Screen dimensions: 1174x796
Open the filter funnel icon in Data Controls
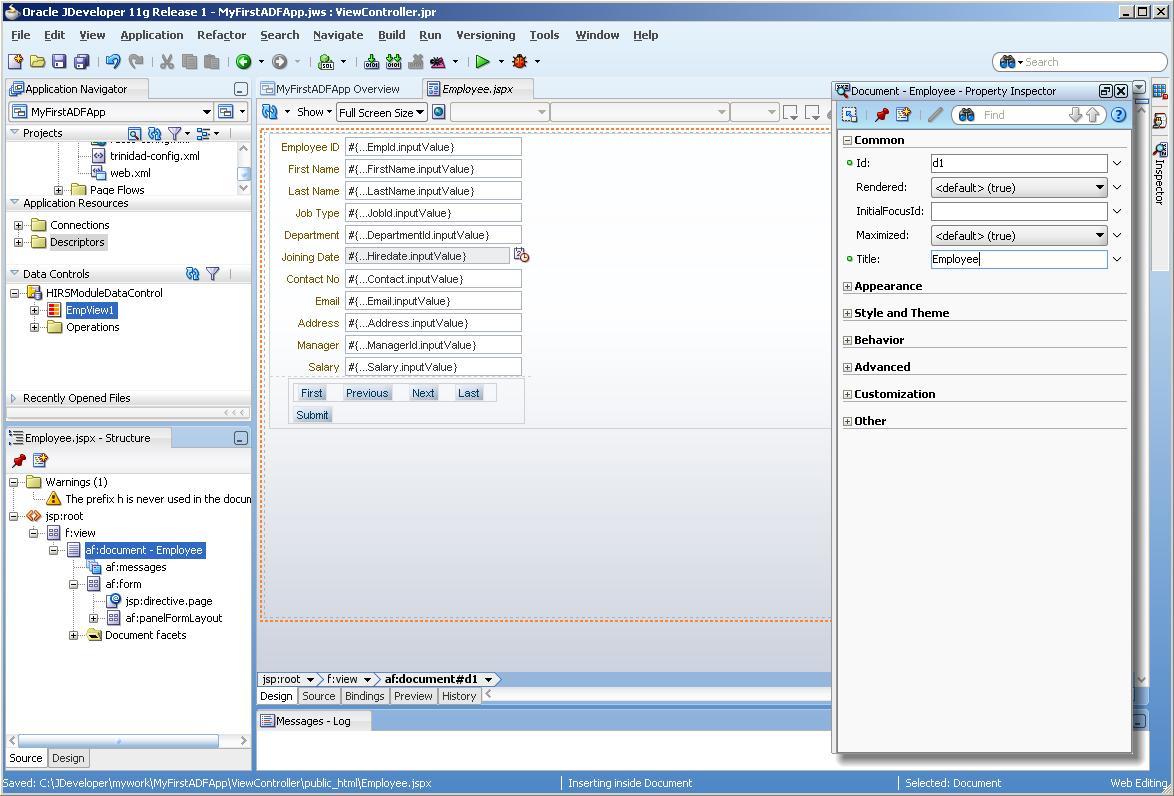point(212,273)
